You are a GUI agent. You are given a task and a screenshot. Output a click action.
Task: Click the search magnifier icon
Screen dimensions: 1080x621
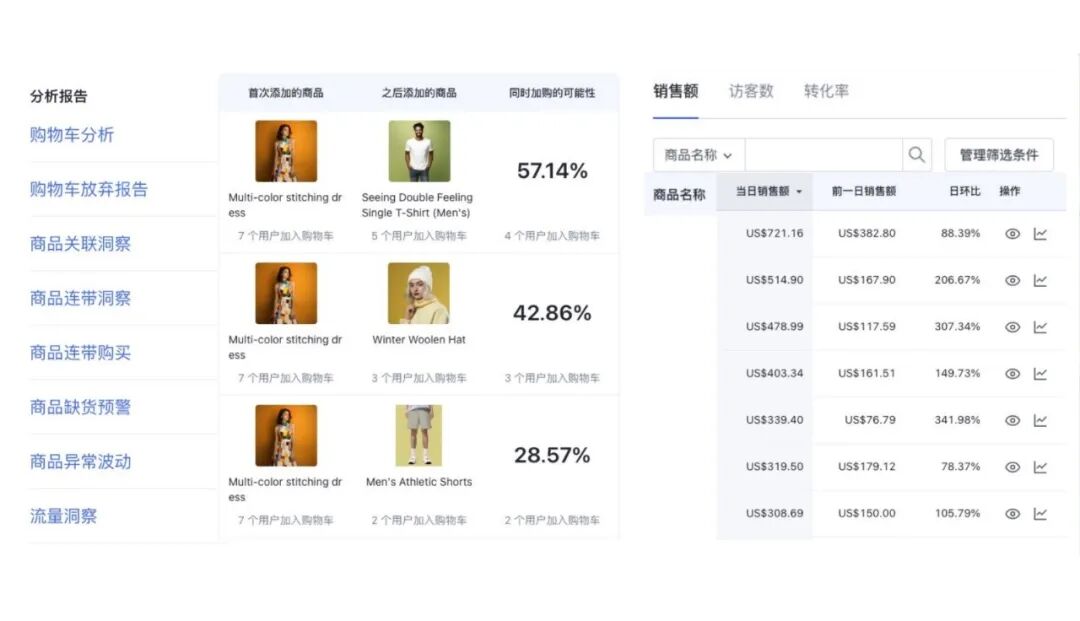916,155
